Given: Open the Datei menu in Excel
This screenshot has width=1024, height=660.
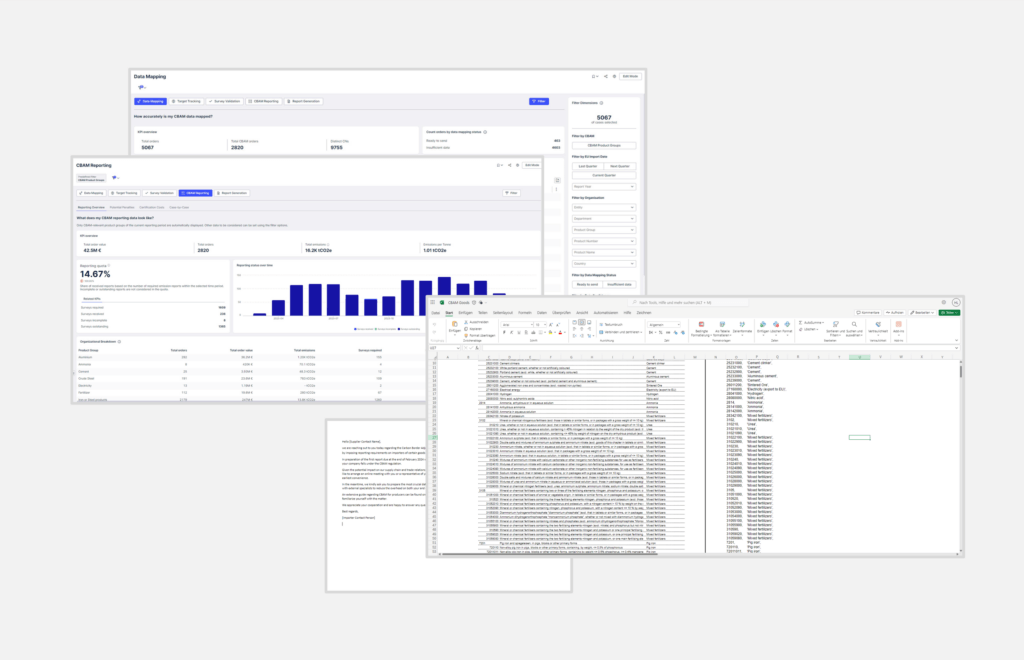Looking at the screenshot, I should 436,313.
